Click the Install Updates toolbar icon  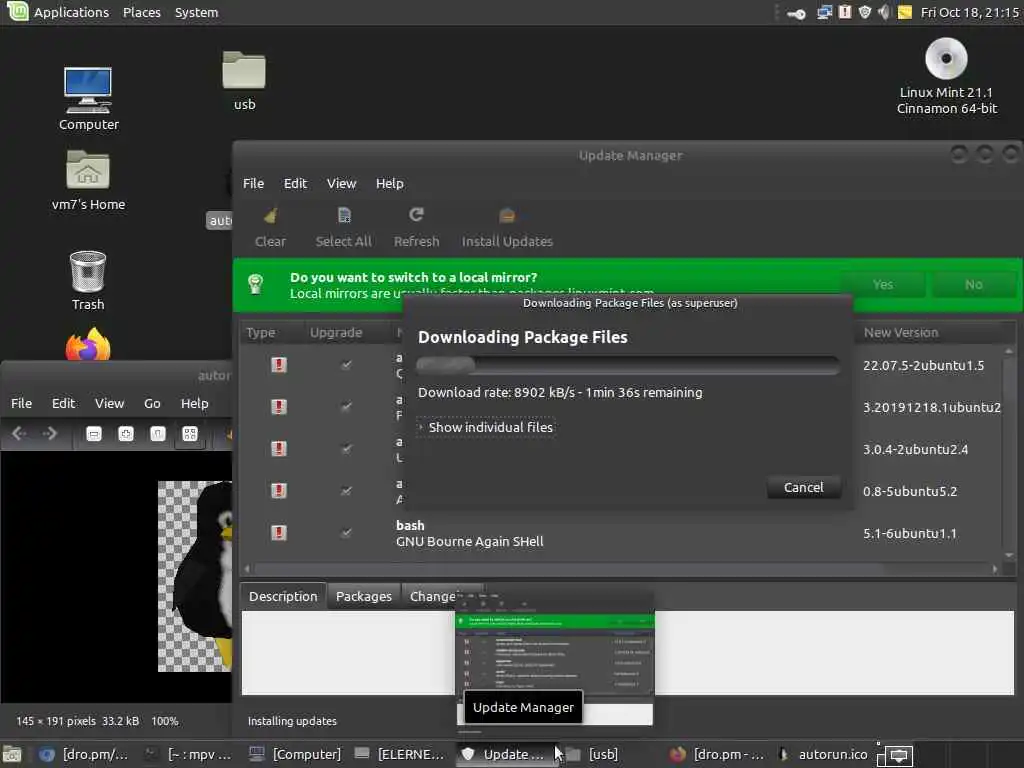507,215
